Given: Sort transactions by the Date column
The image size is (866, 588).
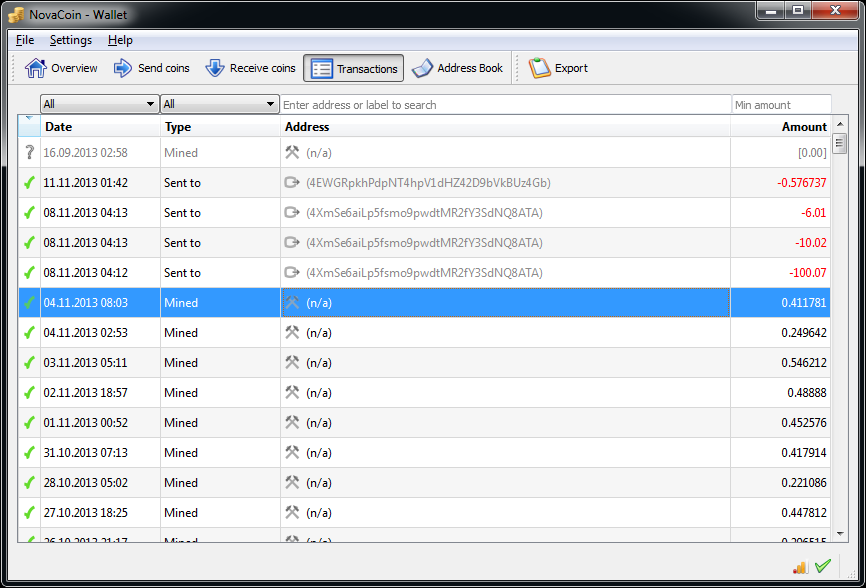Looking at the screenshot, I should pyautogui.click(x=58, y=127).
